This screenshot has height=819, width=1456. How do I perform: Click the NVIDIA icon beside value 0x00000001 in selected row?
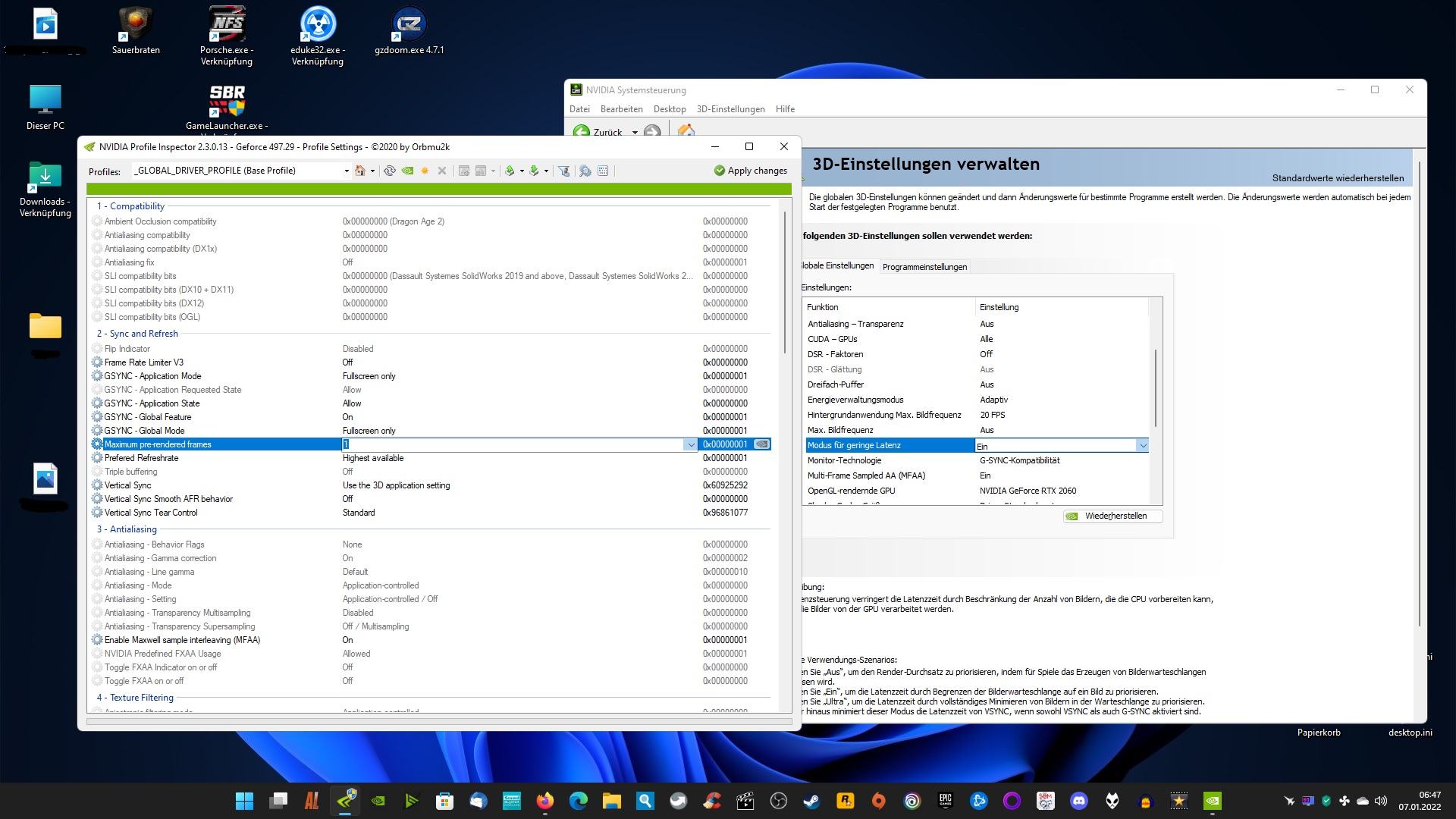click(x=762, y=444)
